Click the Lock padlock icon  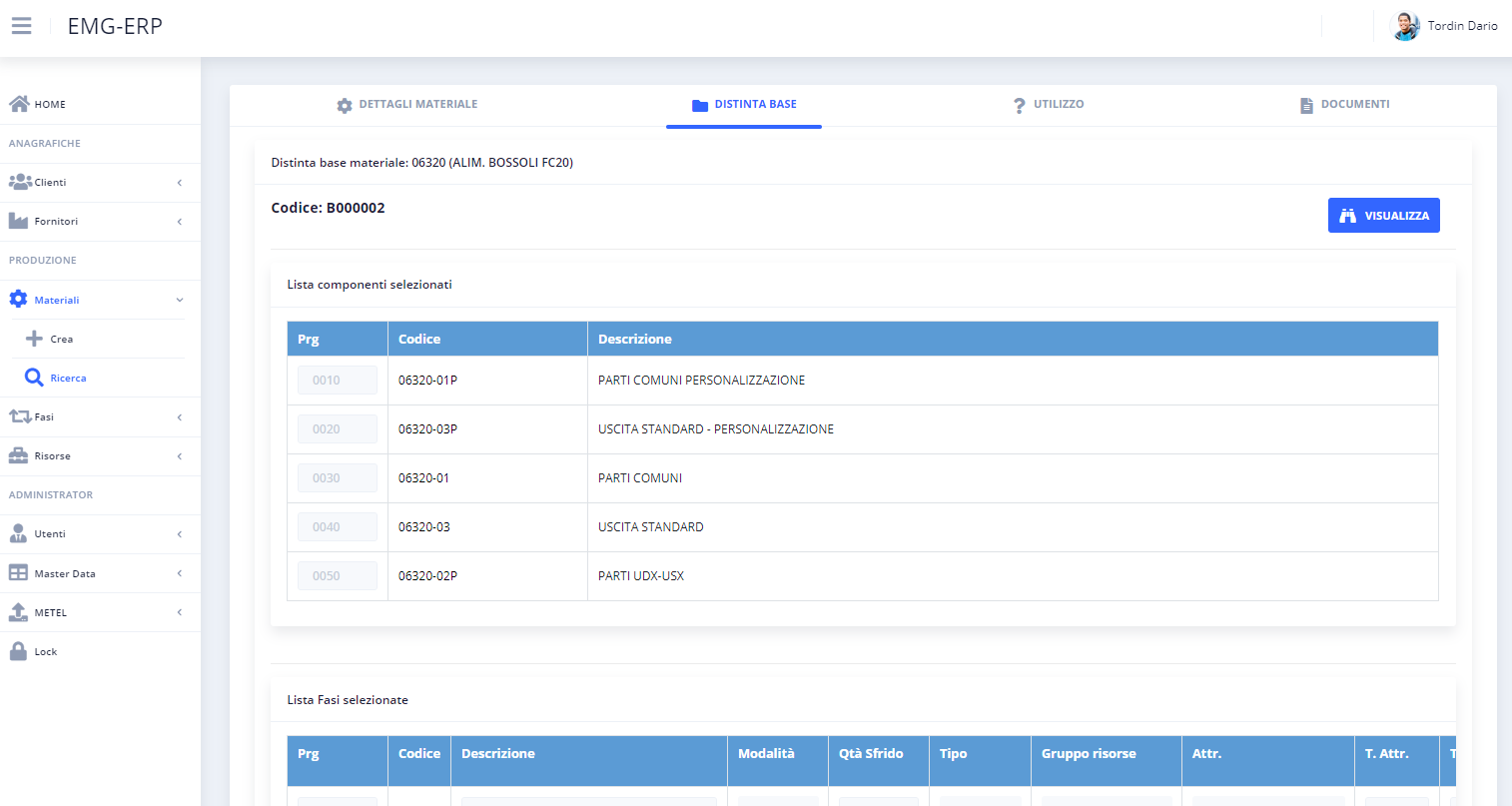coord(18,651)
